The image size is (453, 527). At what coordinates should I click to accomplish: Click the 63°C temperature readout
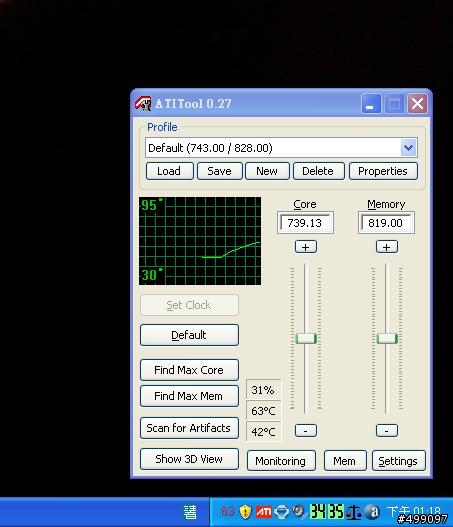pyautogui.click(x=263, y=410)
